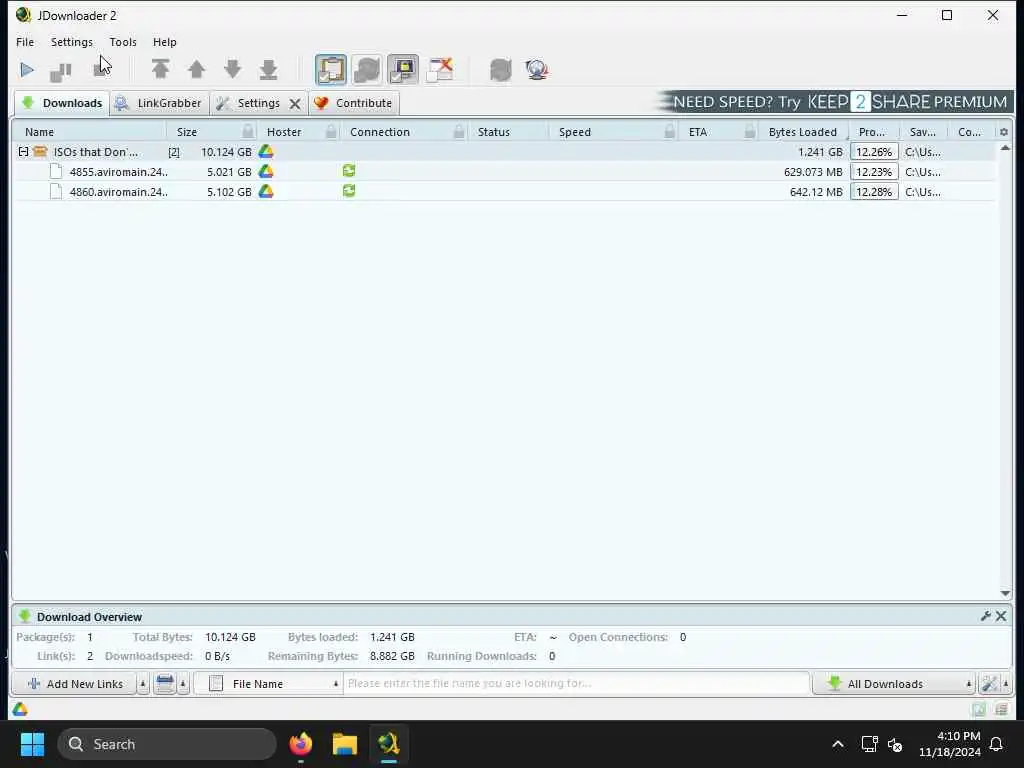1024x768 pixels.
Task: Click Google Drive icon in status bar
Action: click(x=20, y=709)
